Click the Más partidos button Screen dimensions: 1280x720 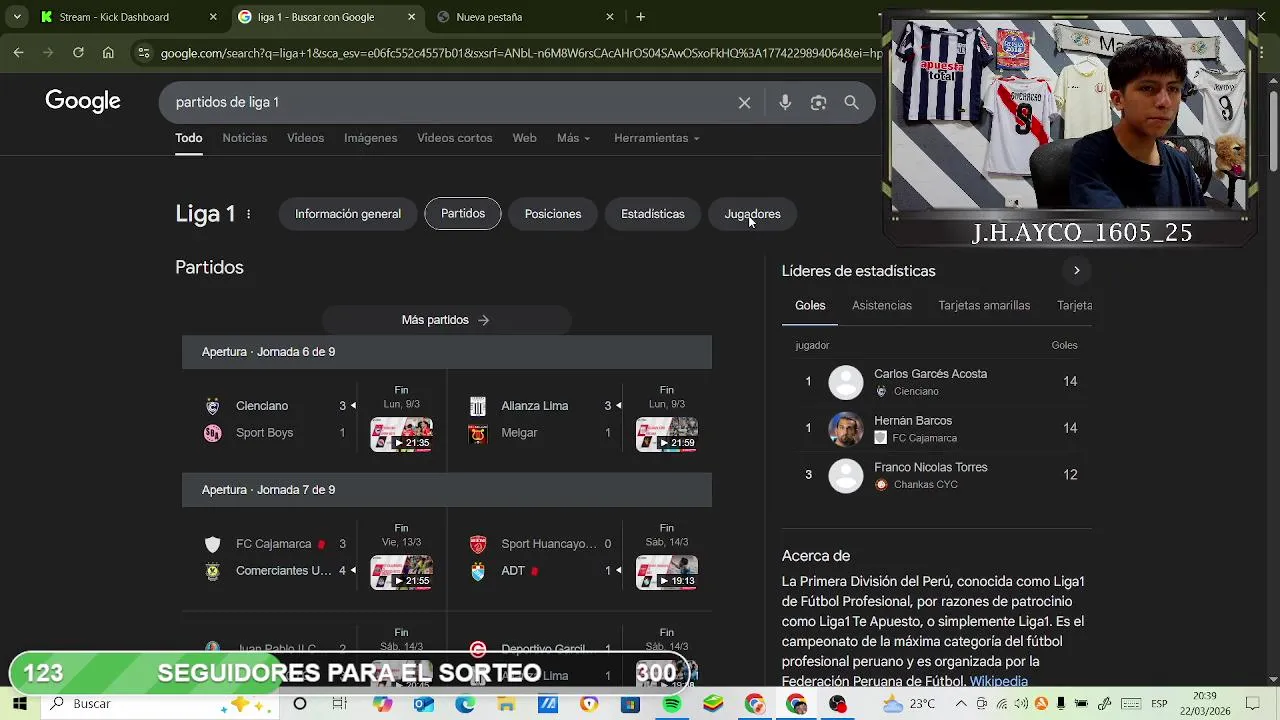tap(446, 320)
